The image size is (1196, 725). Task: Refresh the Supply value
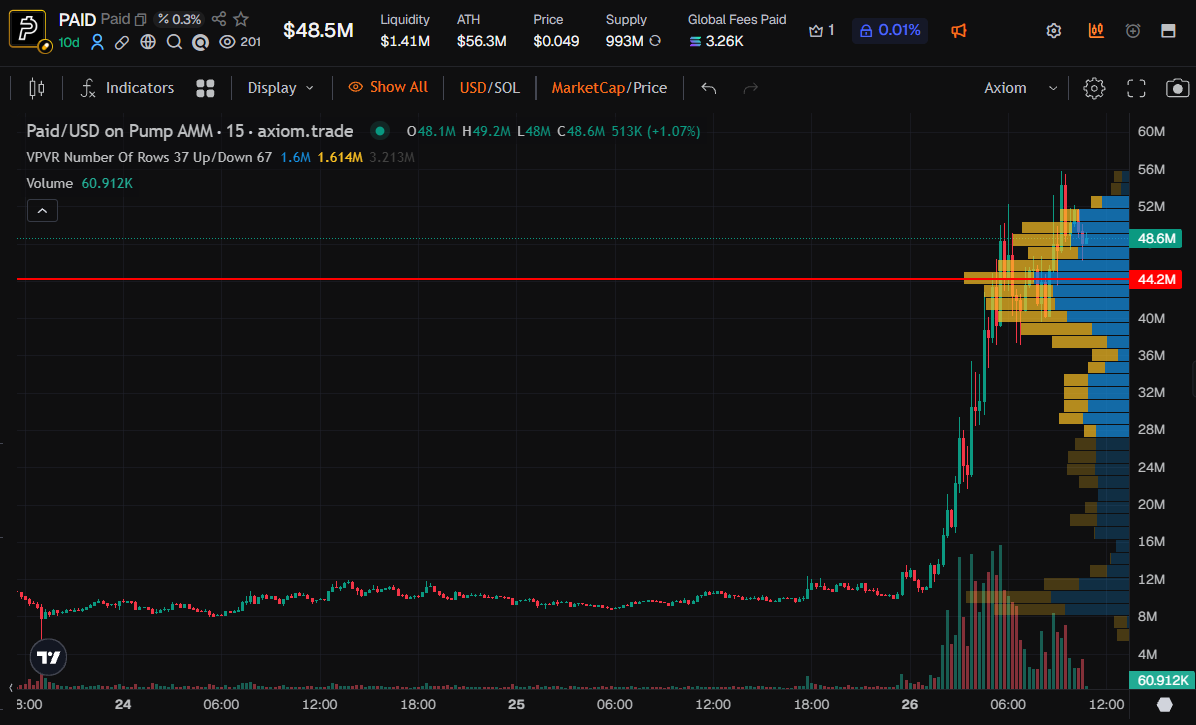[655, 41]
